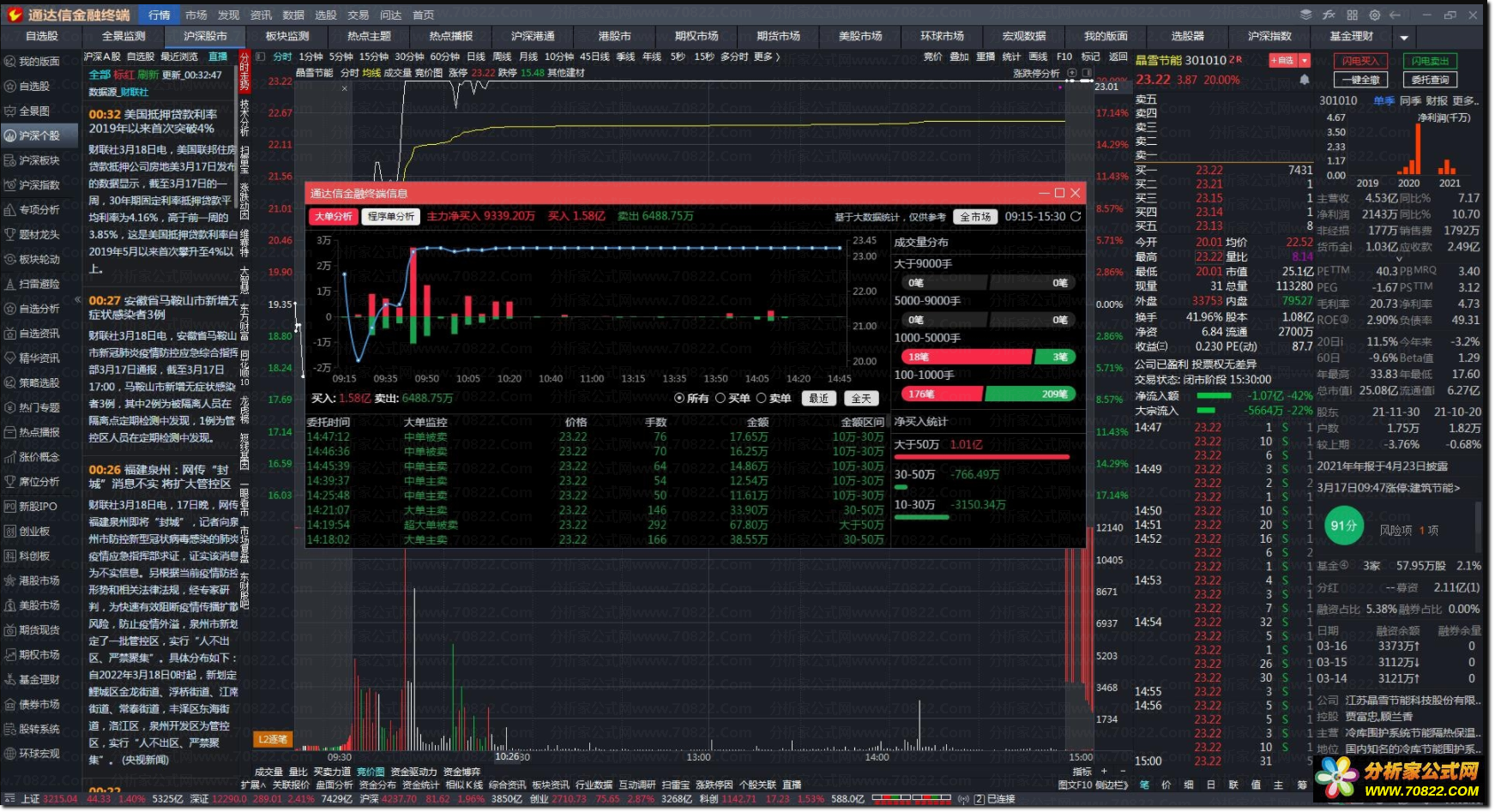This screenshot has width=1495, height=812.
Task: Toggle the small panel box before 分时
Action: tap(261, 57)
